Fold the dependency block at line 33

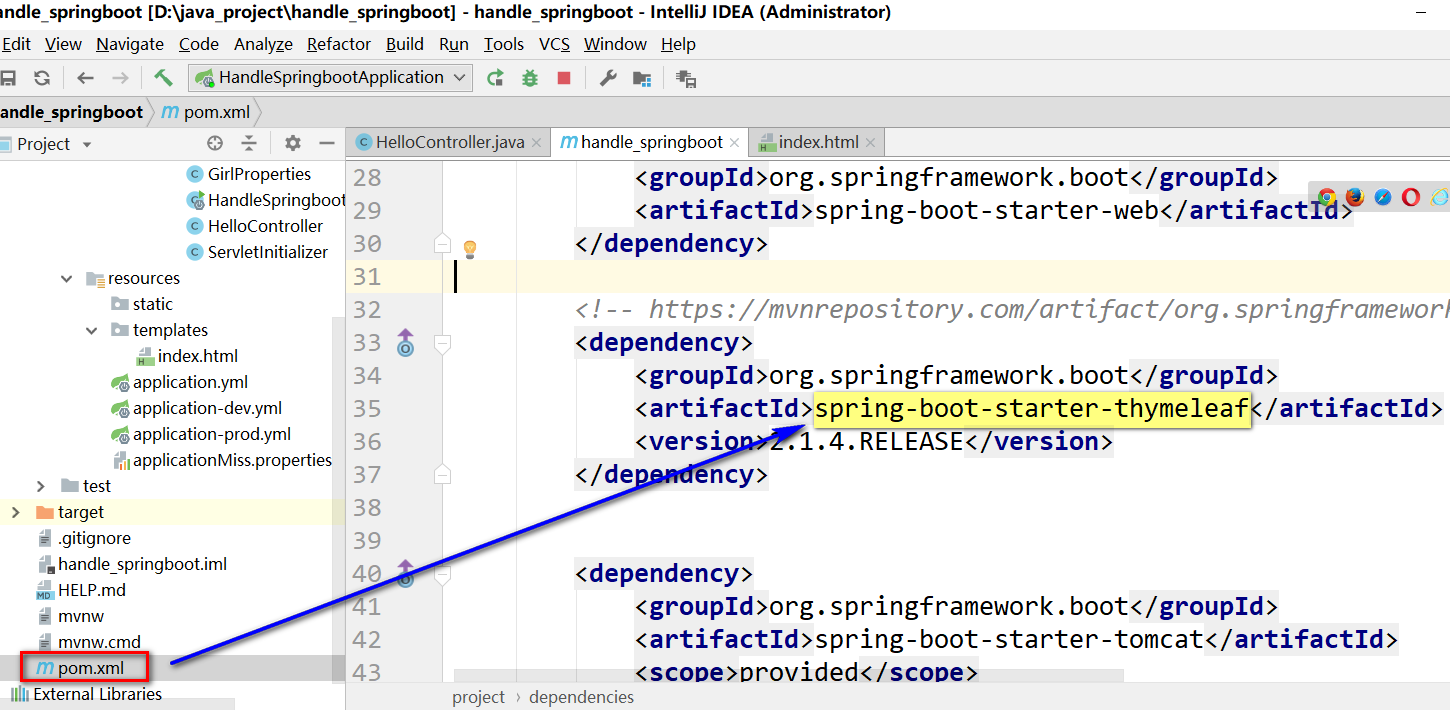point(442,343)
